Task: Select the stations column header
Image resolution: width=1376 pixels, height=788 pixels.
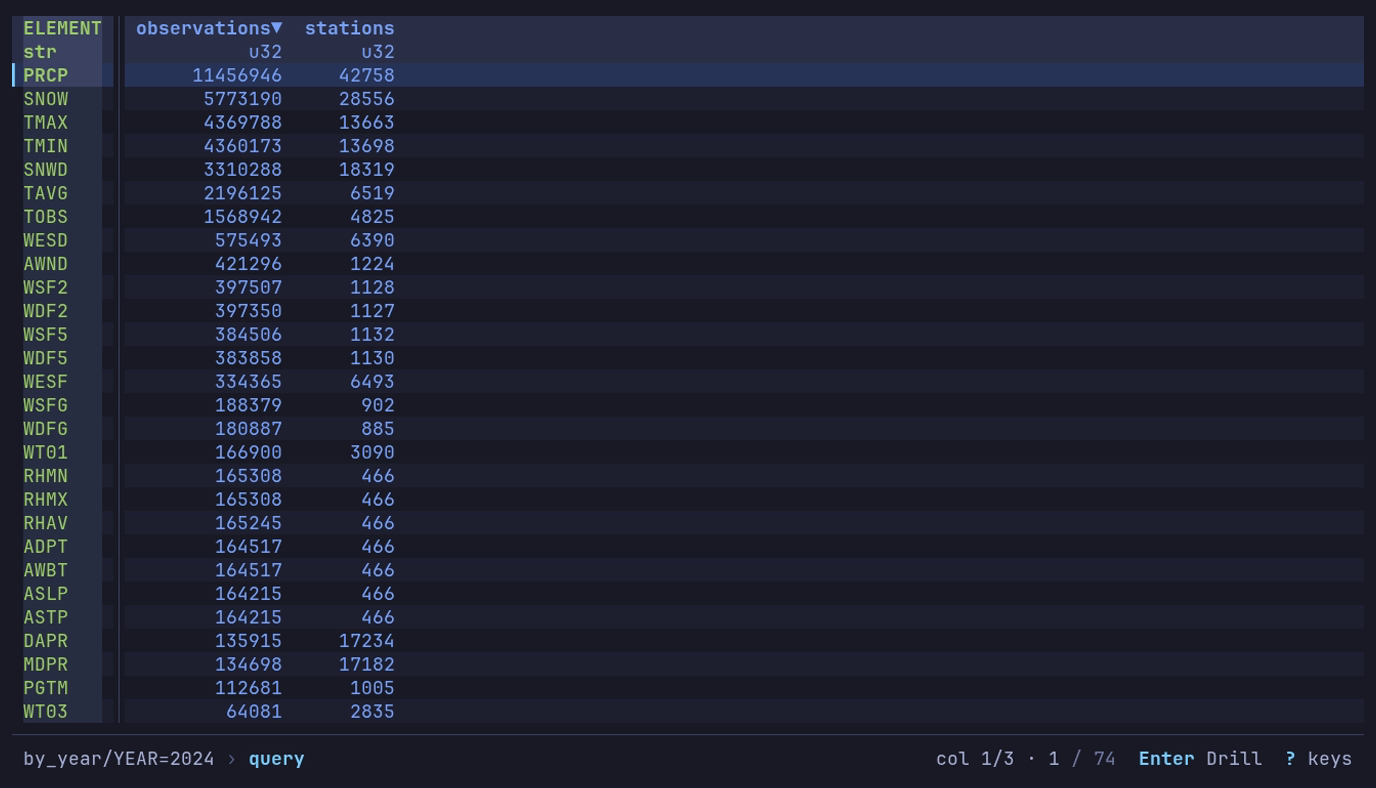Action: (349, 28)
